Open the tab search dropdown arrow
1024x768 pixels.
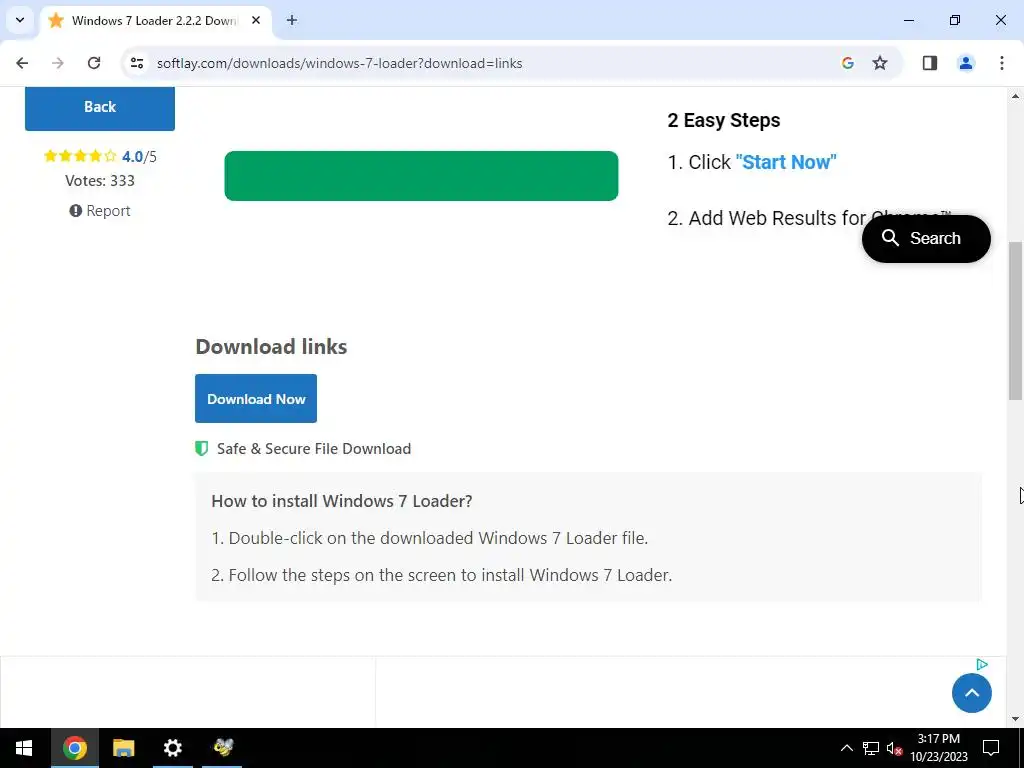tap(20, 20)
